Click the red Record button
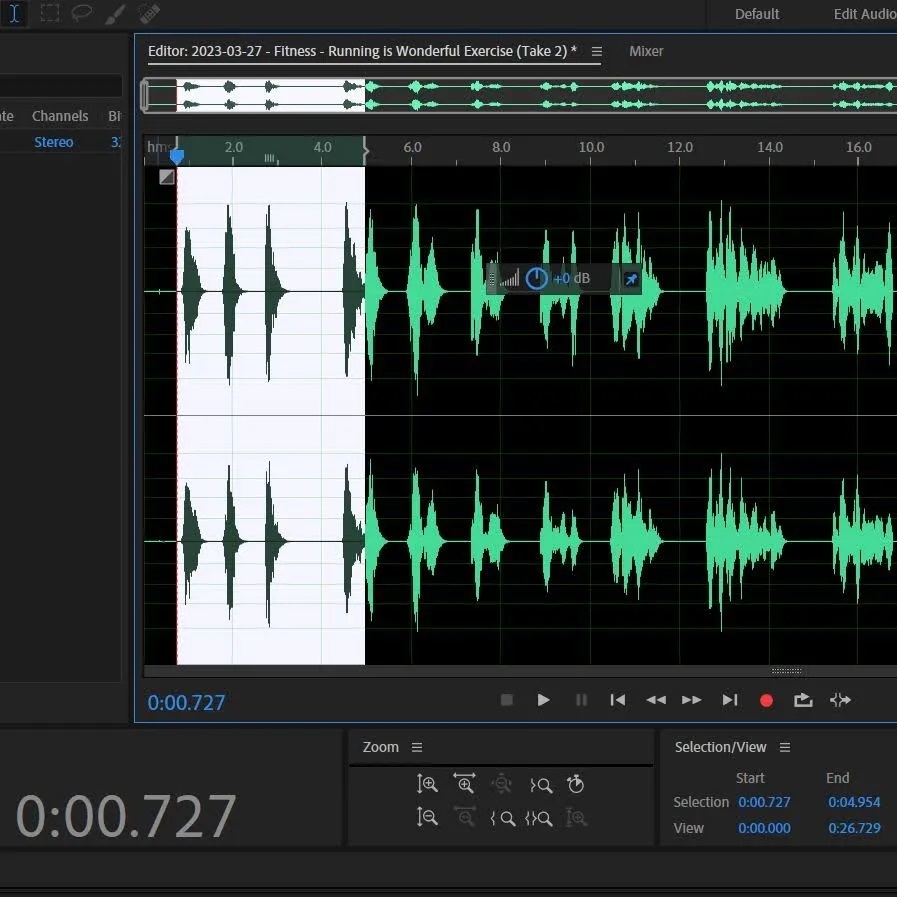 point(767,700)
